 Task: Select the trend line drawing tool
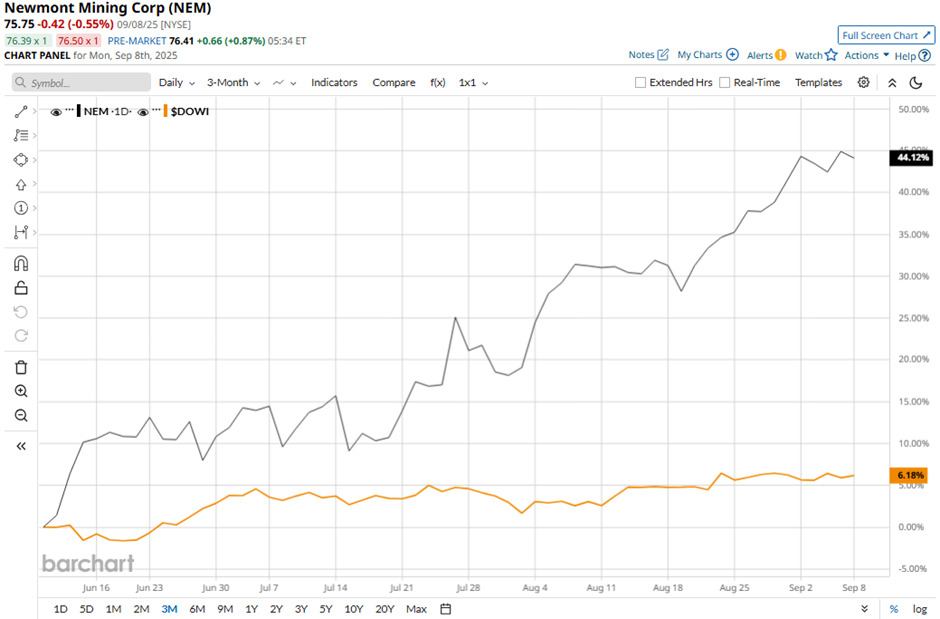(x=21, y=111)
